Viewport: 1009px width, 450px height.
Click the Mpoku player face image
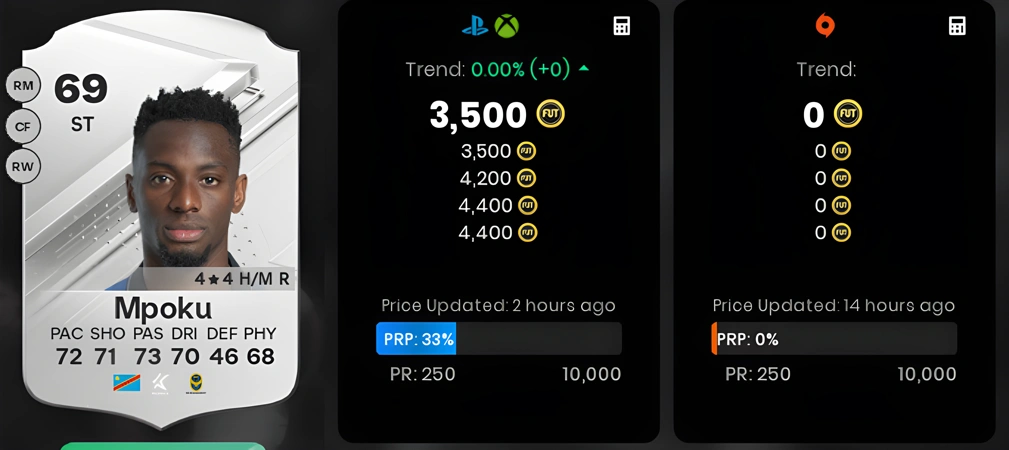pos(185,180)
